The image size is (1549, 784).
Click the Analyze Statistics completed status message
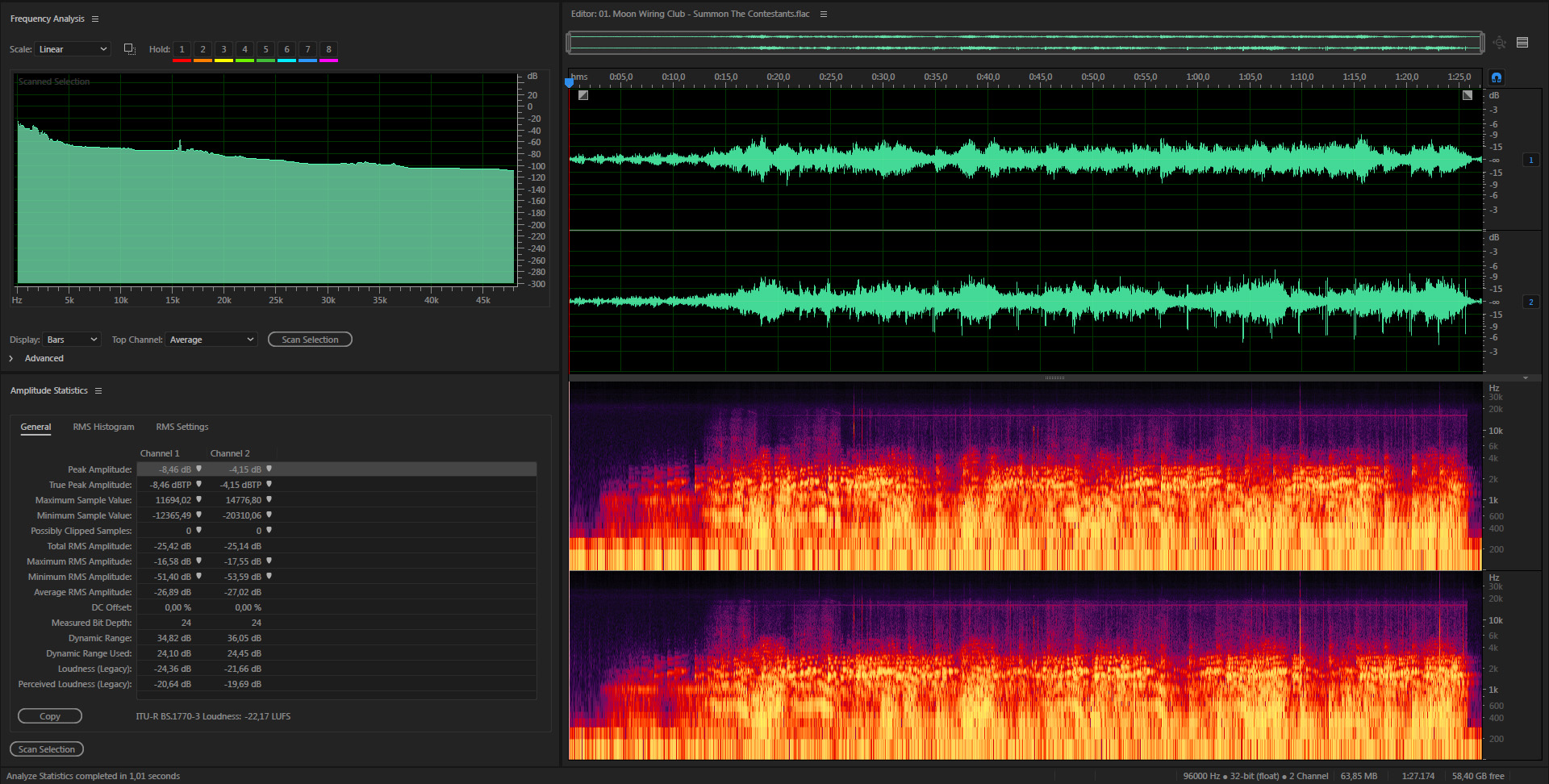pos(94,776)
